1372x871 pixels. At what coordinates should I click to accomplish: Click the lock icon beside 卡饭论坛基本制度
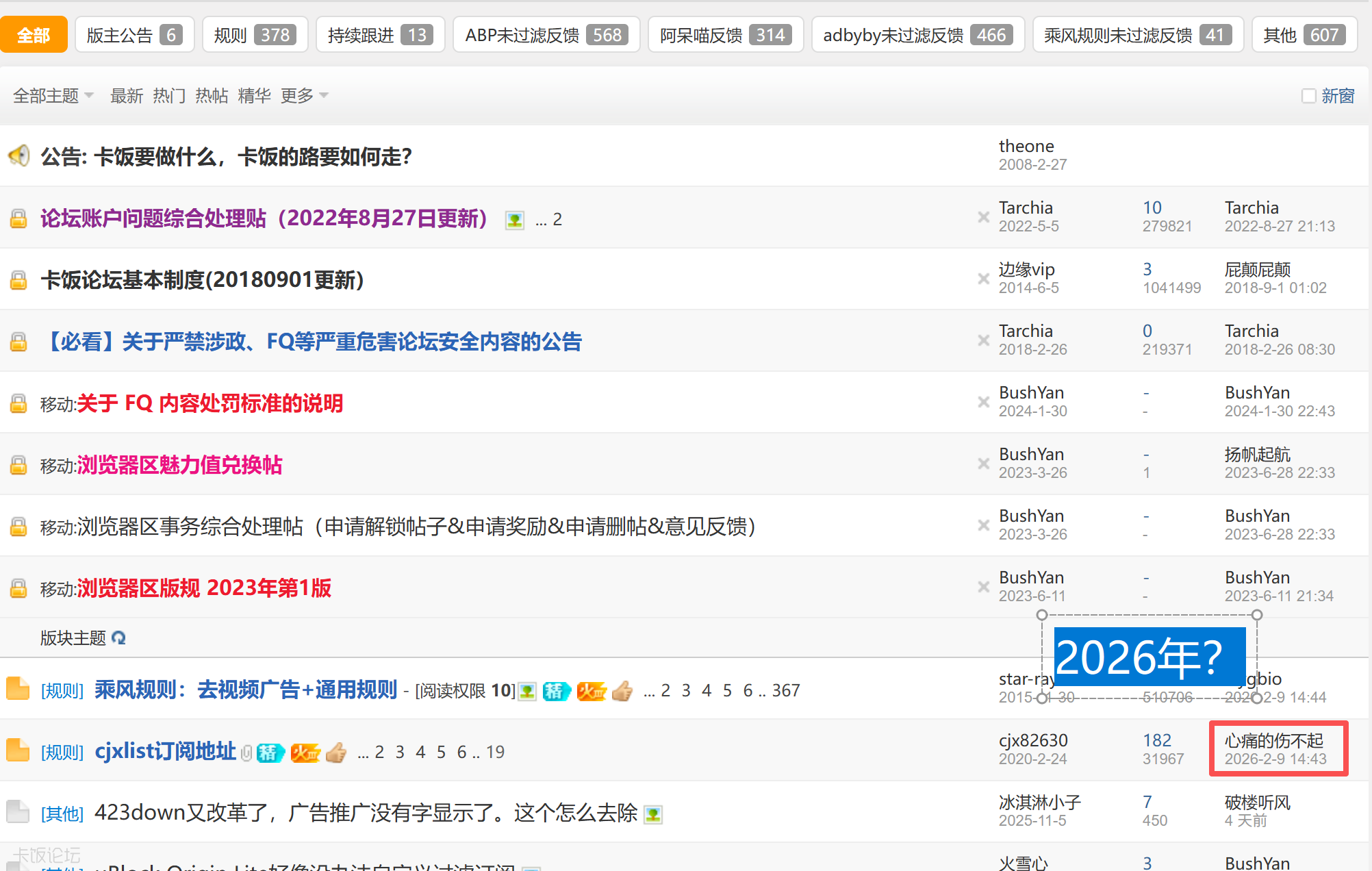point(18,280)
